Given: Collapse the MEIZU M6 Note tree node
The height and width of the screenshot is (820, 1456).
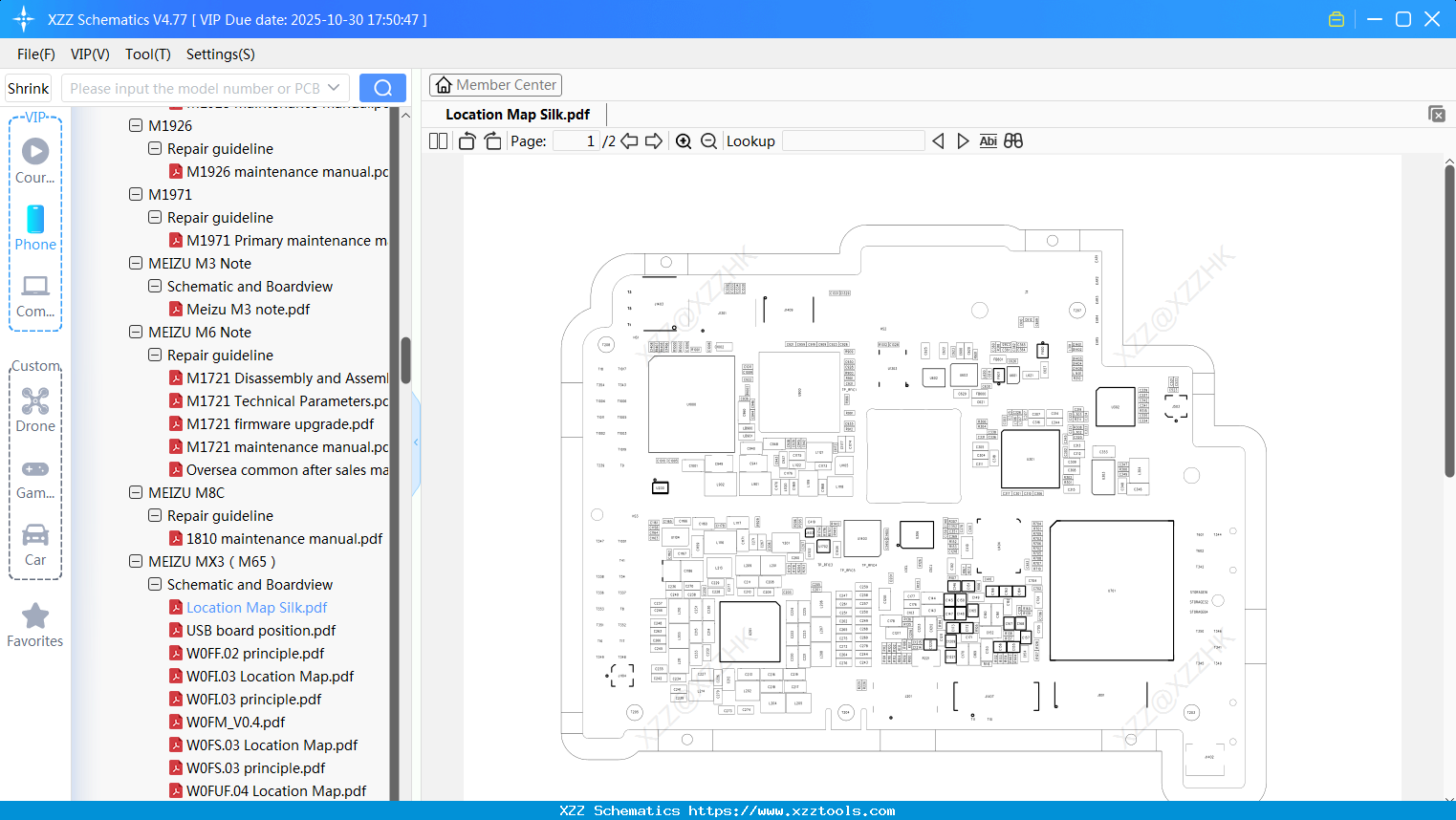Looking at the screenshot, I should click(135, 332).
